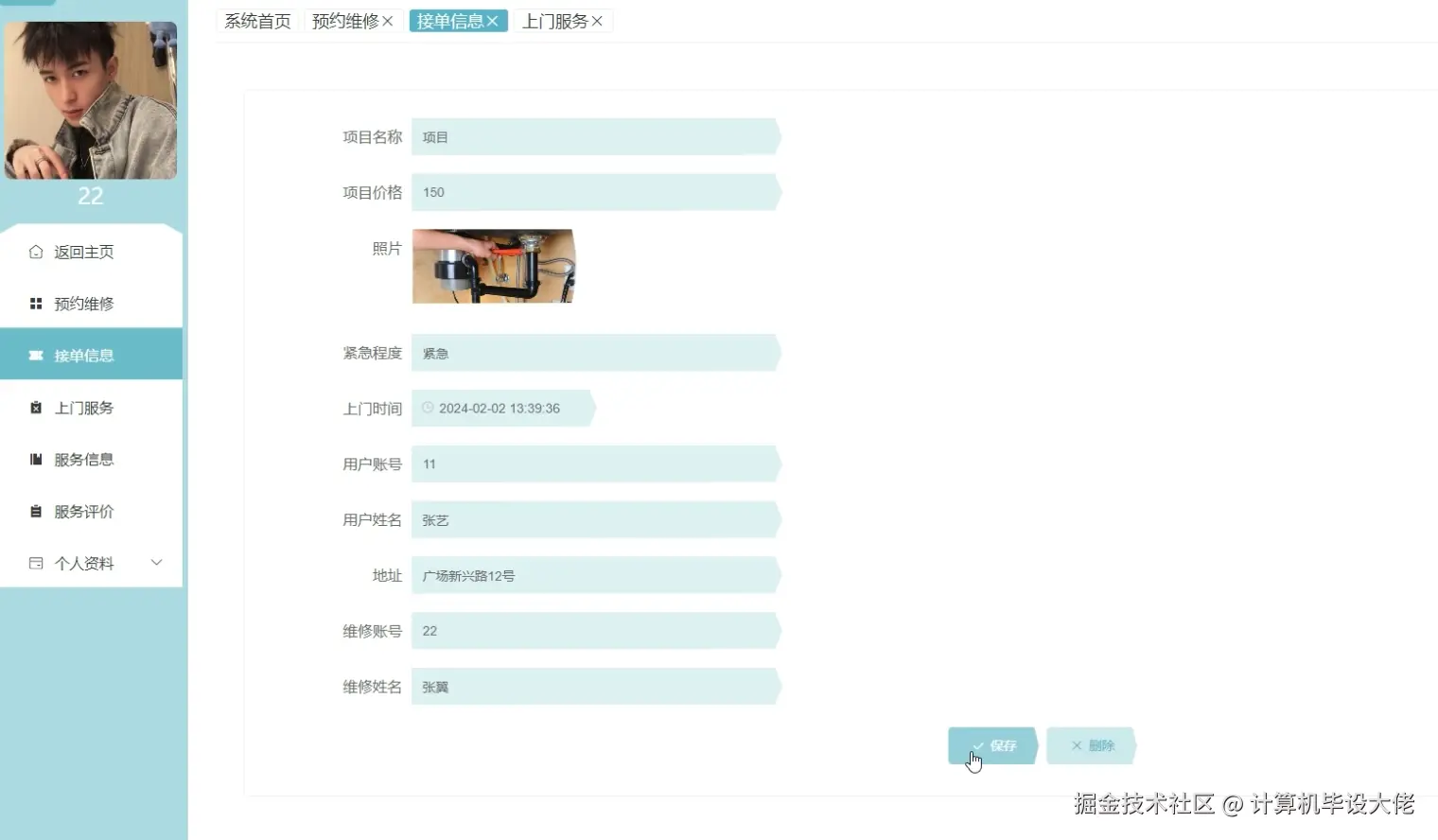Close the 接单信息 tab
1438x840 pixels.
(492, 21)
